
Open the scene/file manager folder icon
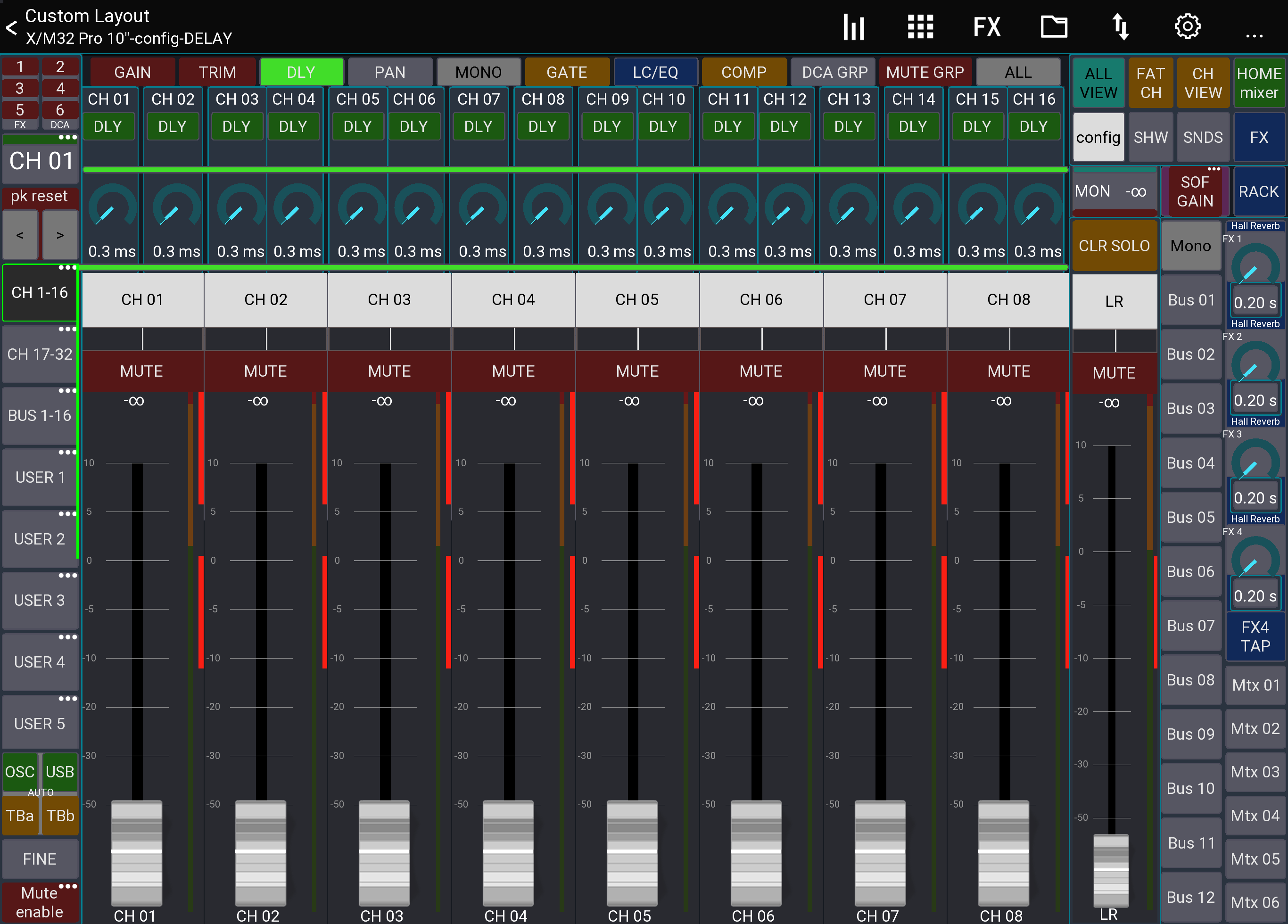point(1054,26)
